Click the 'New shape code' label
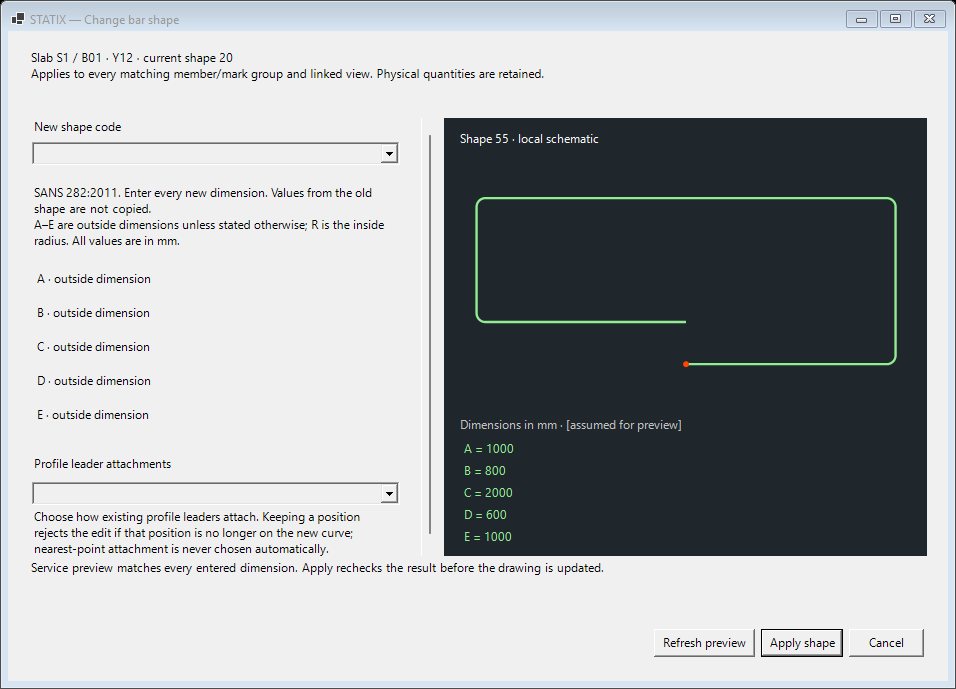Viewport: 956px width, 689px height. click(x=77, y=127)
